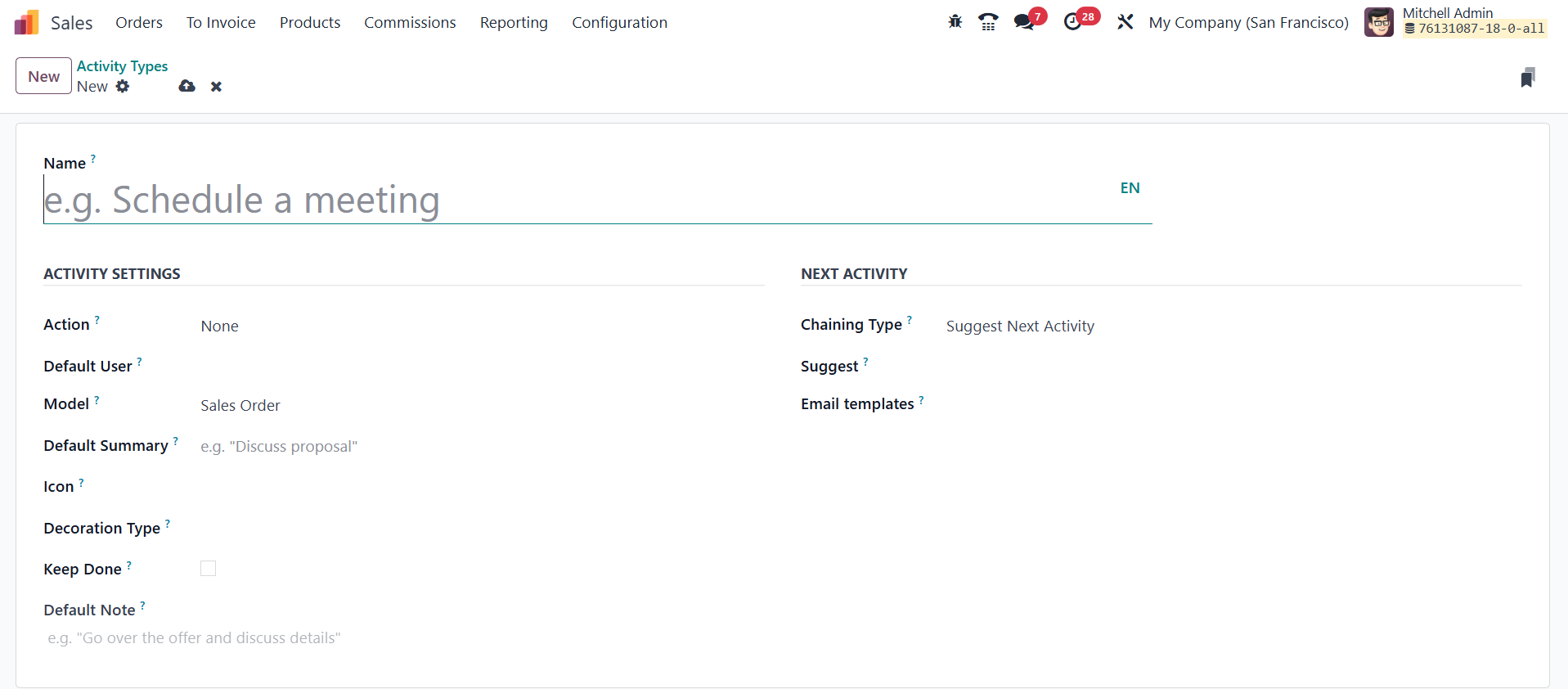Show help tooltip for Chaining Type
The image size is (1568, 689).
click(x=910, y=320)
